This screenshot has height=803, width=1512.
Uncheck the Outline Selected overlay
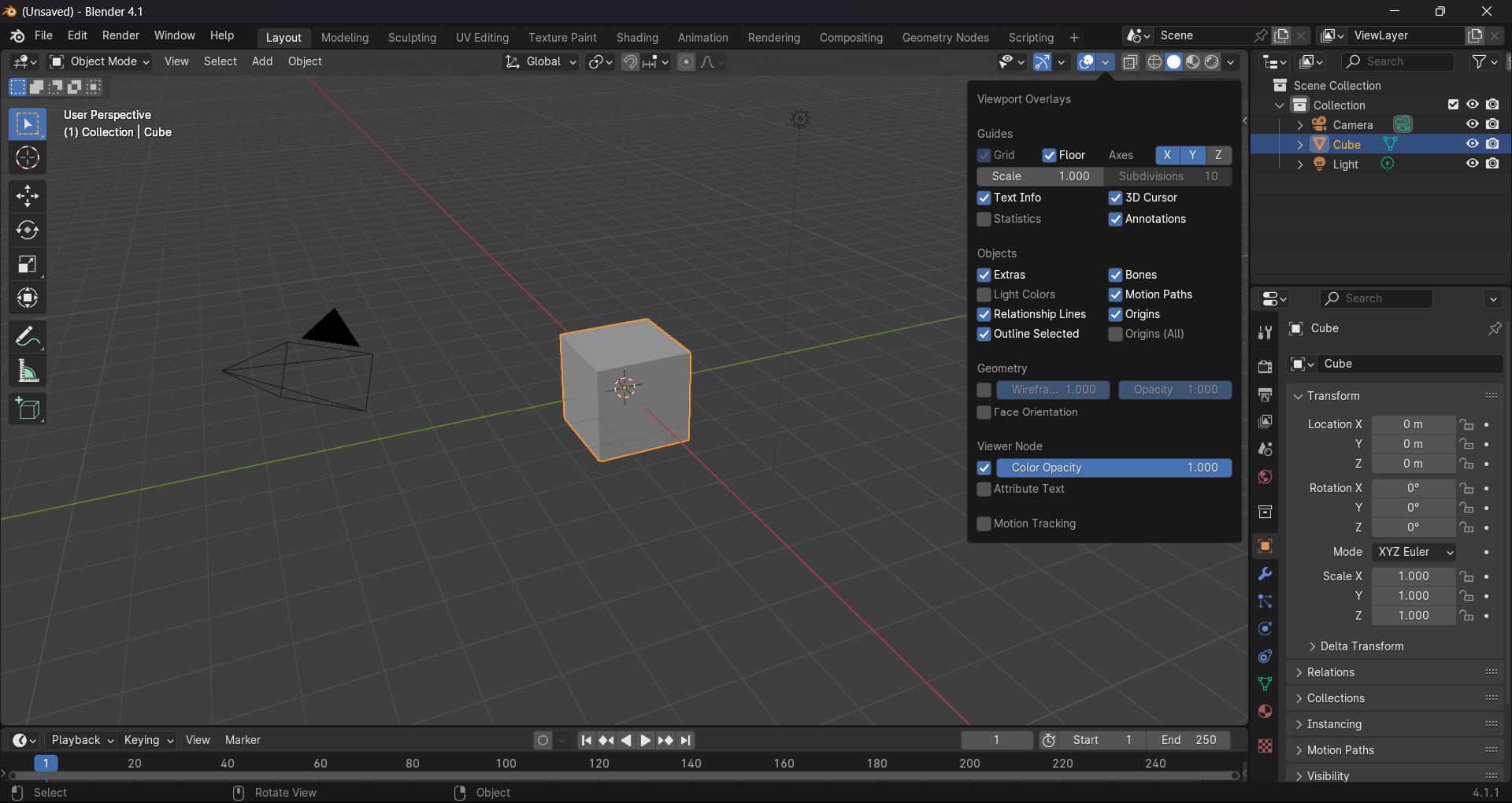click(x=984, y=334)
